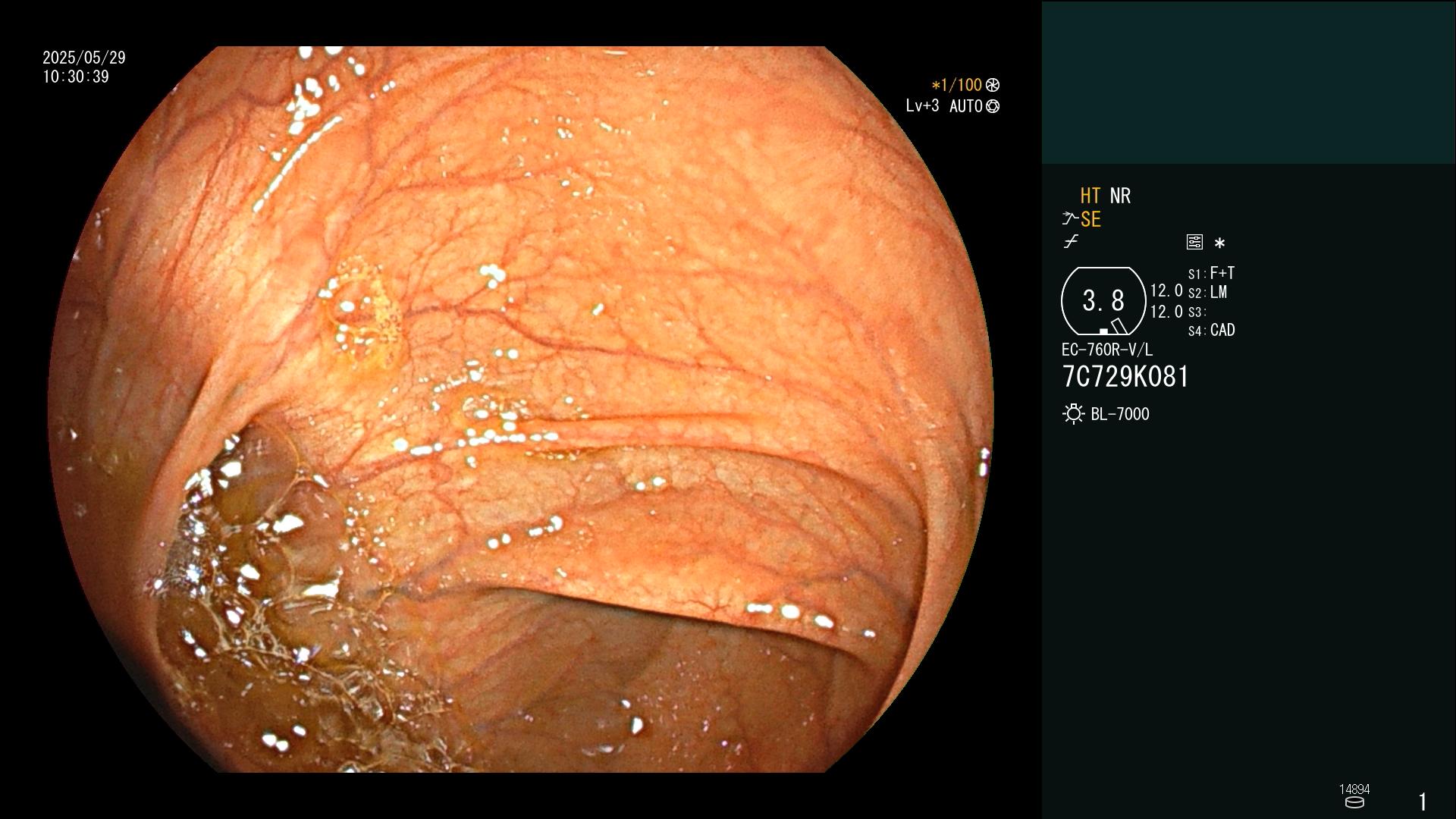Click the shutter speed icon beside 1/100
This screenshot has width=1456, height=819.
click(993, 85)
